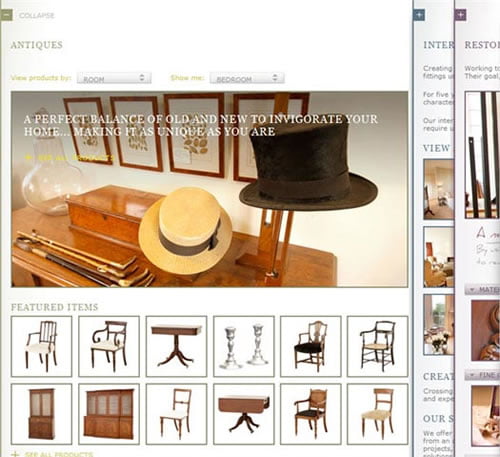Viewport: 500px width, 457px height.
Task: Click the hero image with the top hat
Action: click(209, 189)
